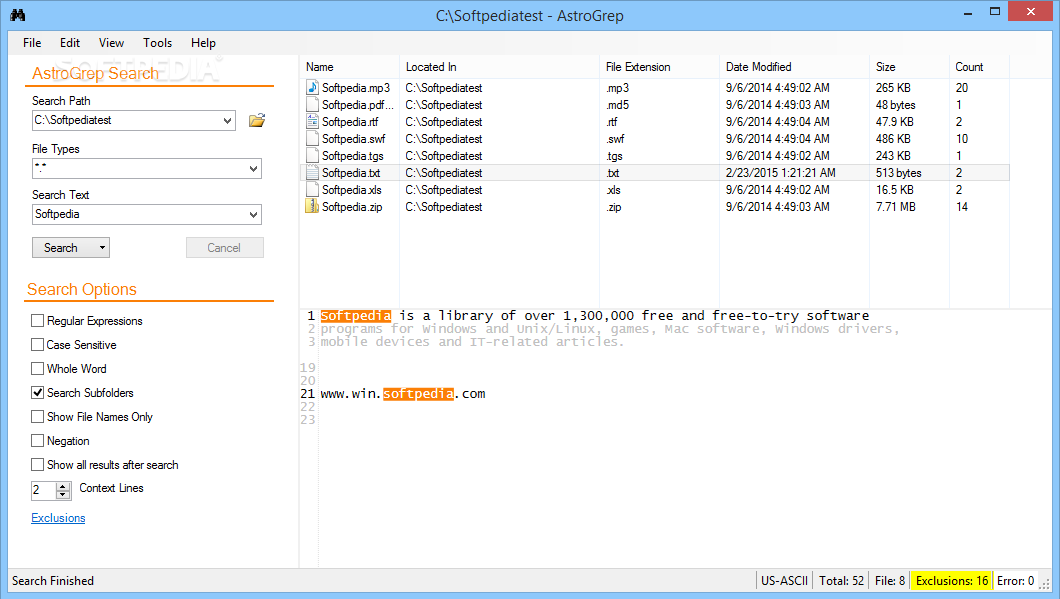Select the 2/23/2015 1:21:21 AM date cell
Viewport: 1060px width, 599px height.
coord(780,173)
